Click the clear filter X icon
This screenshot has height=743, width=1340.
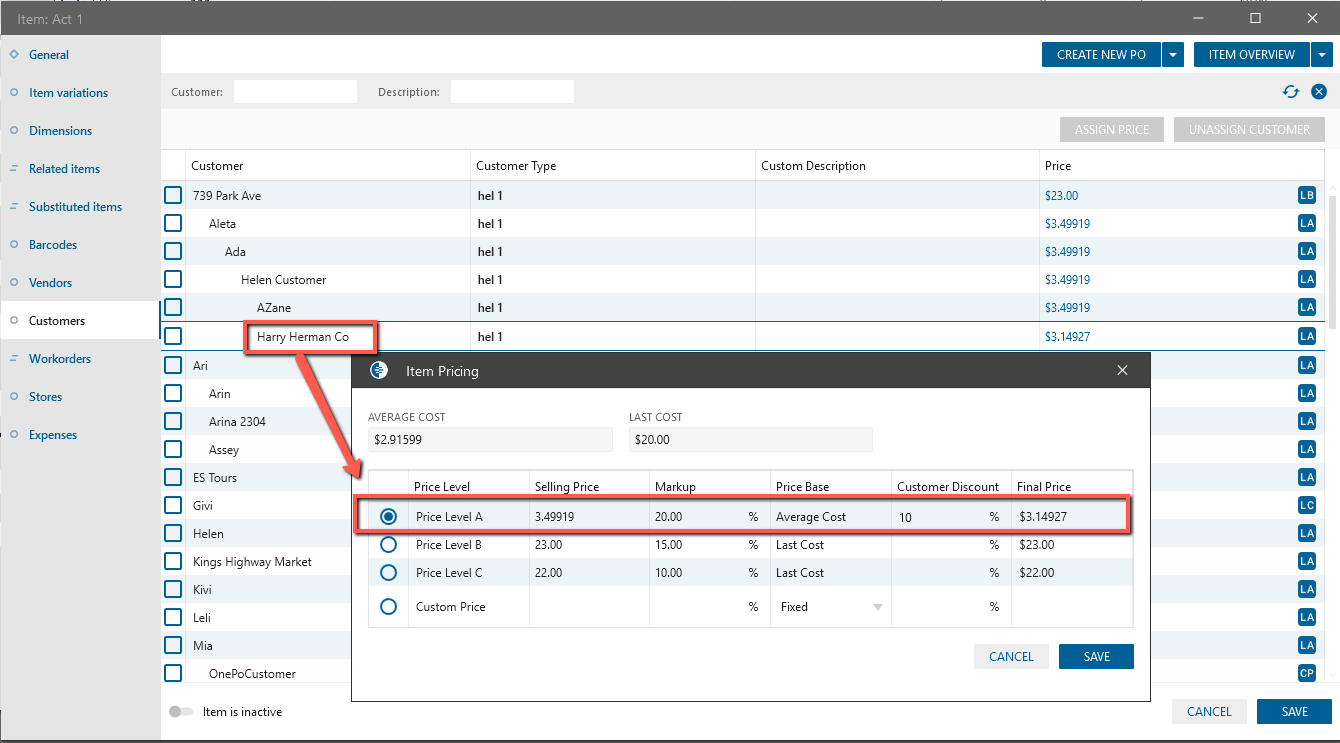1319,92
